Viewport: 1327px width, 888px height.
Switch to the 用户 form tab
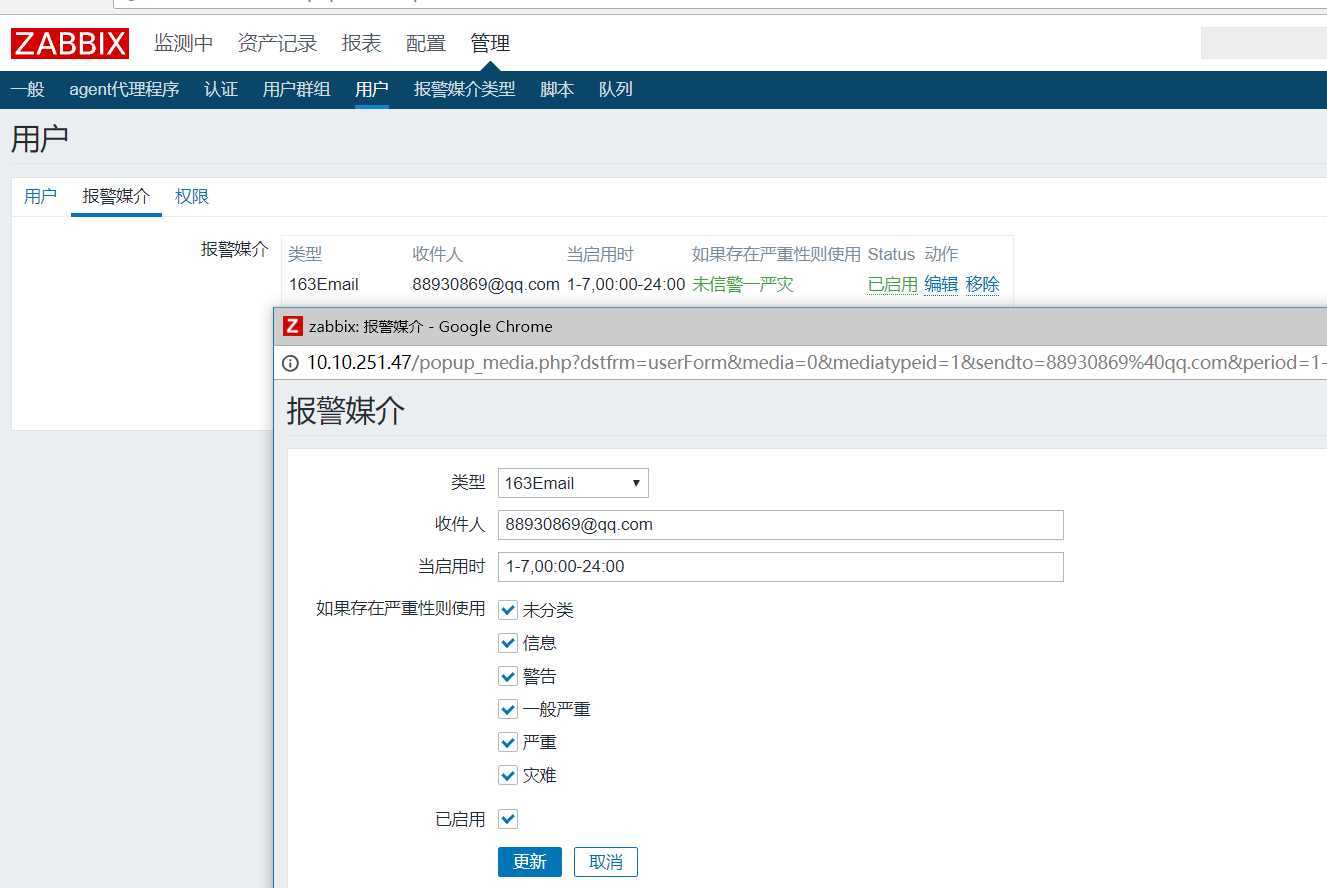[x=40, y=196]
